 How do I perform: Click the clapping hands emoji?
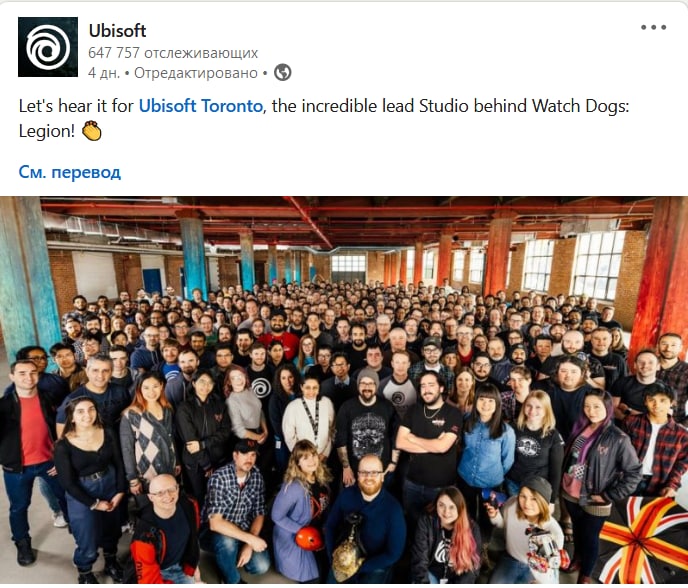tap(92, 131)
